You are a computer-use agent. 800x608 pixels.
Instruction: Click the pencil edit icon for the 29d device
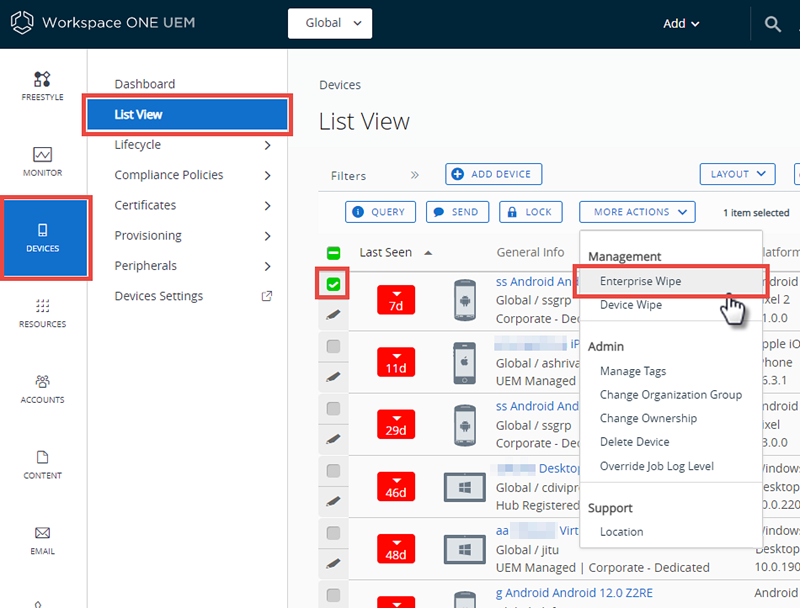(x=333, y=439)
